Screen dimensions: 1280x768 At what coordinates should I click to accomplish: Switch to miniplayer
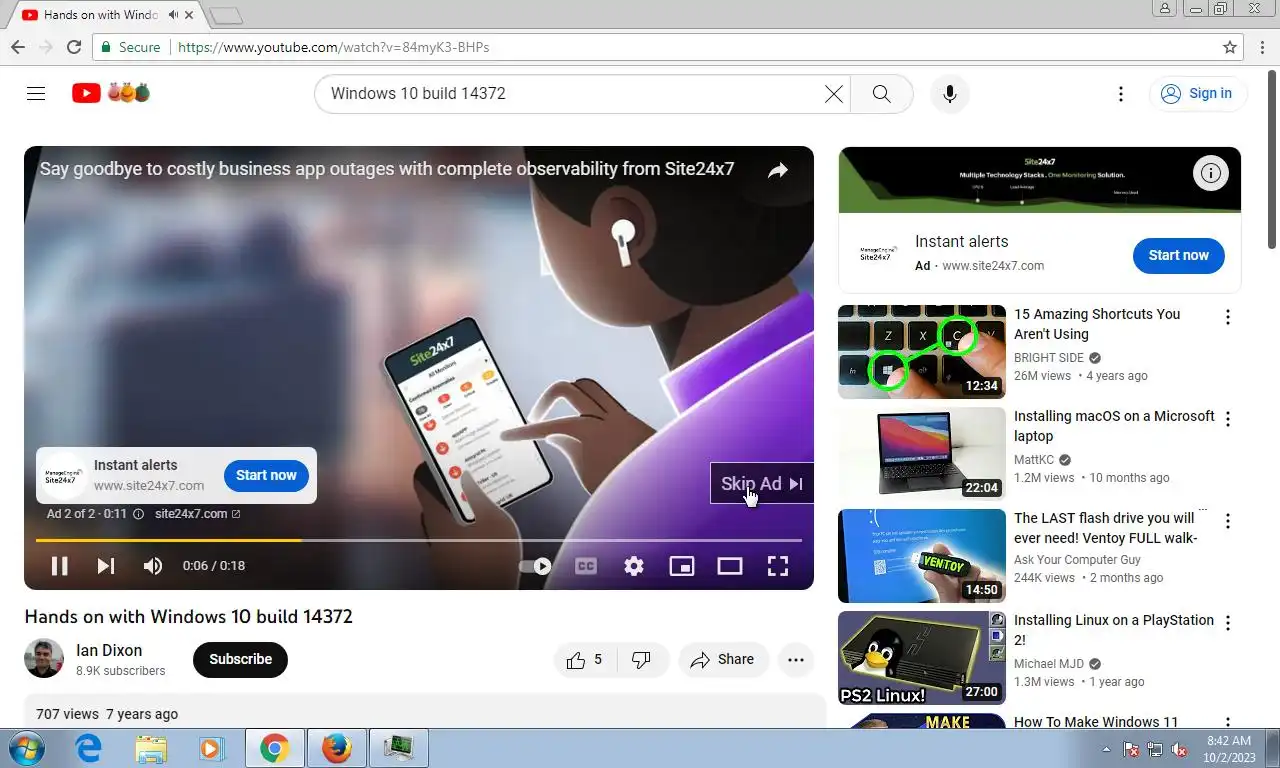click(681, 566)
